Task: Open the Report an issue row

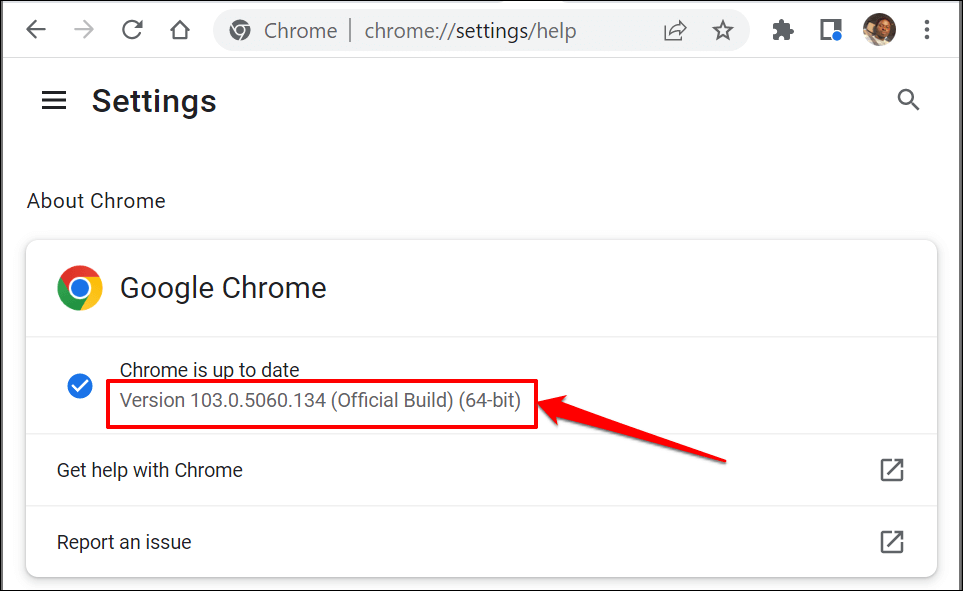Action: tap(124, 542)
